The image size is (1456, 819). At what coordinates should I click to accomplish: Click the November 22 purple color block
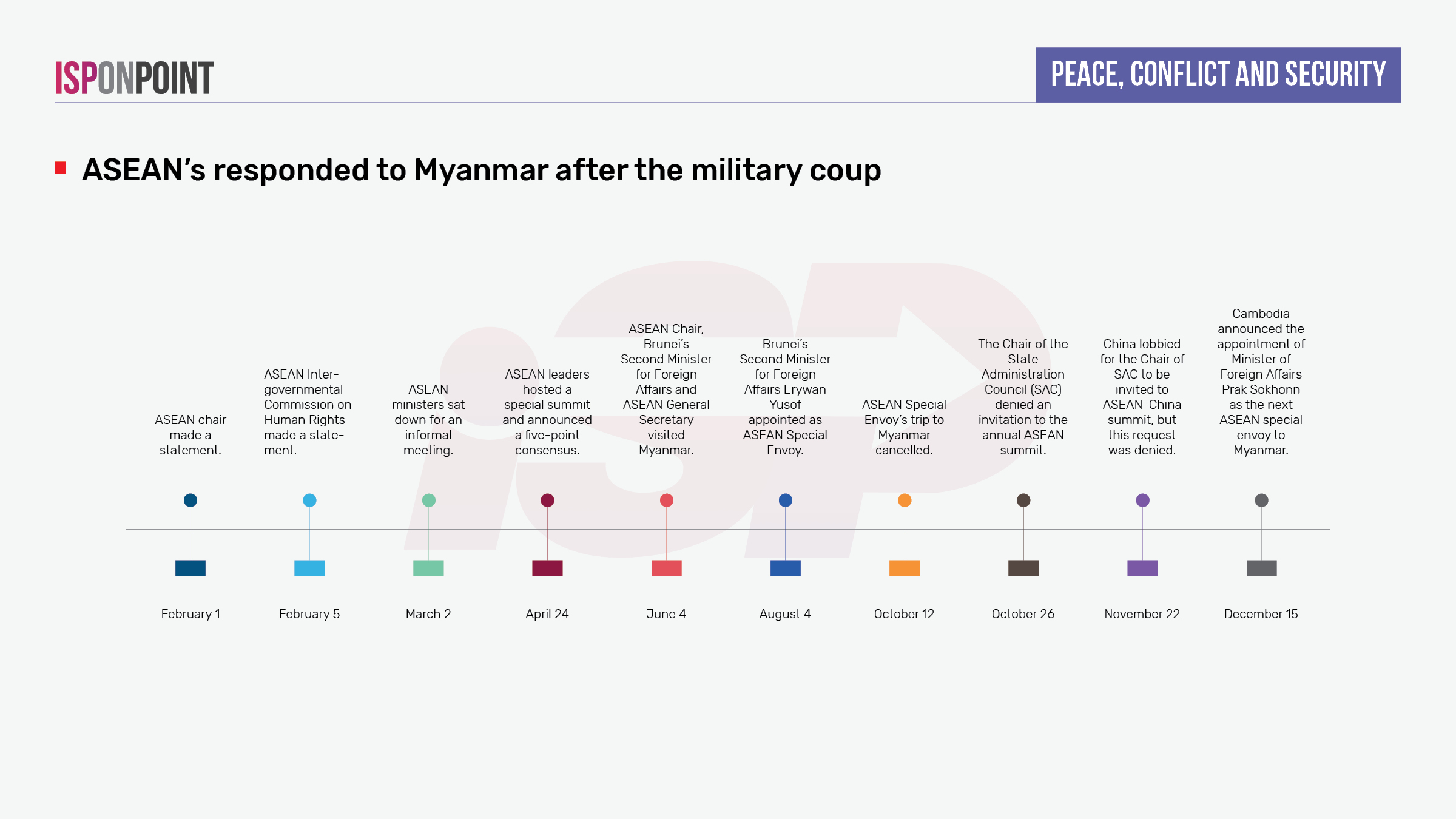1142,568
